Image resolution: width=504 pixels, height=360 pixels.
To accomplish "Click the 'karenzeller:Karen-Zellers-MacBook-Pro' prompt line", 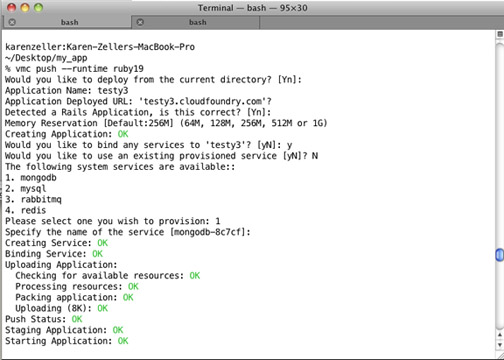I will pos(100,47).
